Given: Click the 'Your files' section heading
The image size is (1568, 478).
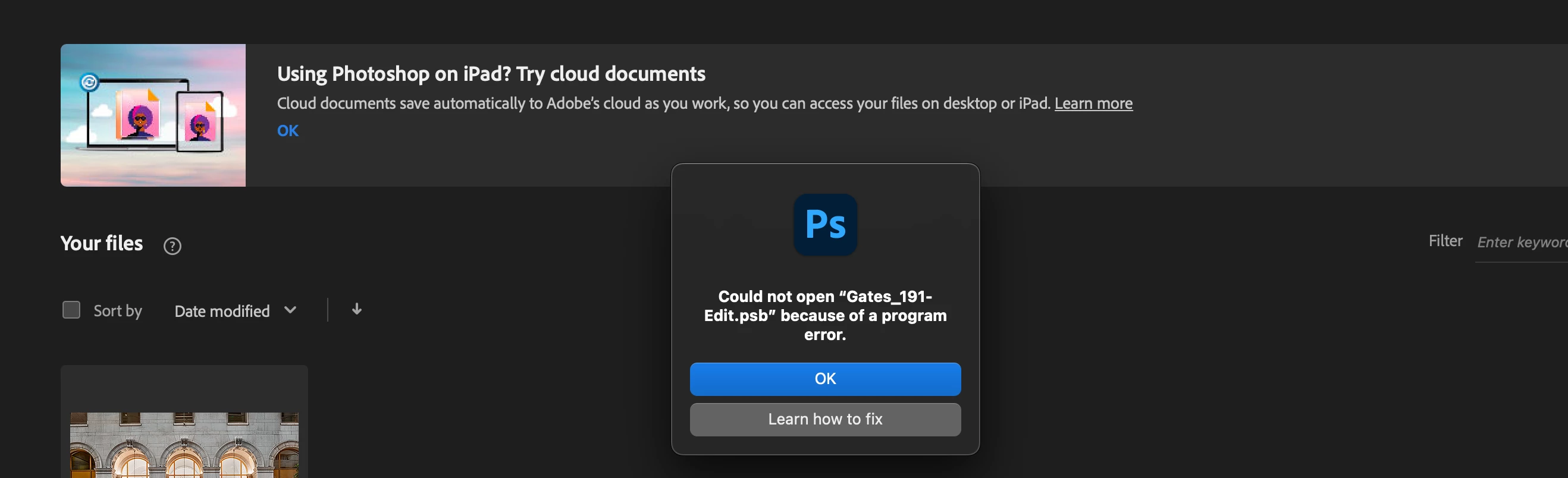Looking at the screenshot, I should (102, 243).
